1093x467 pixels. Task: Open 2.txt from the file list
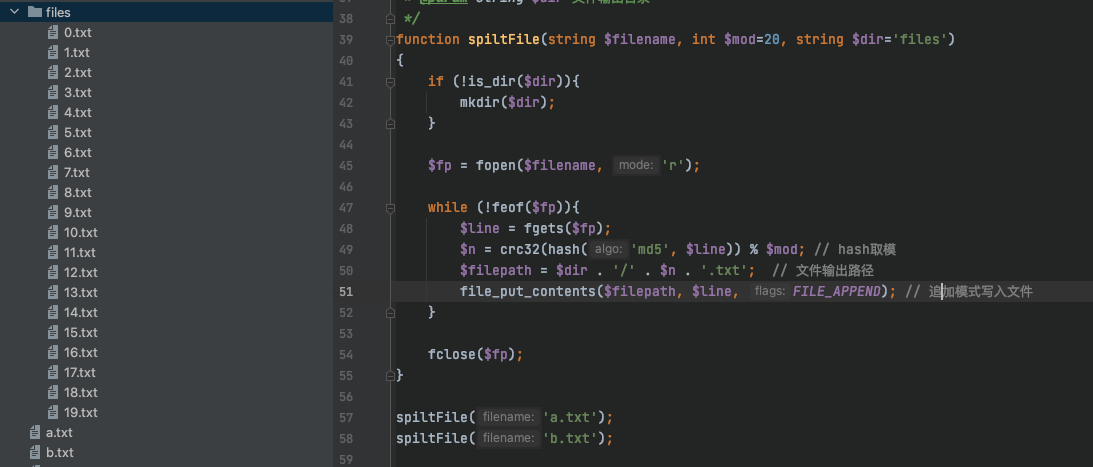(x=77, y=72)
